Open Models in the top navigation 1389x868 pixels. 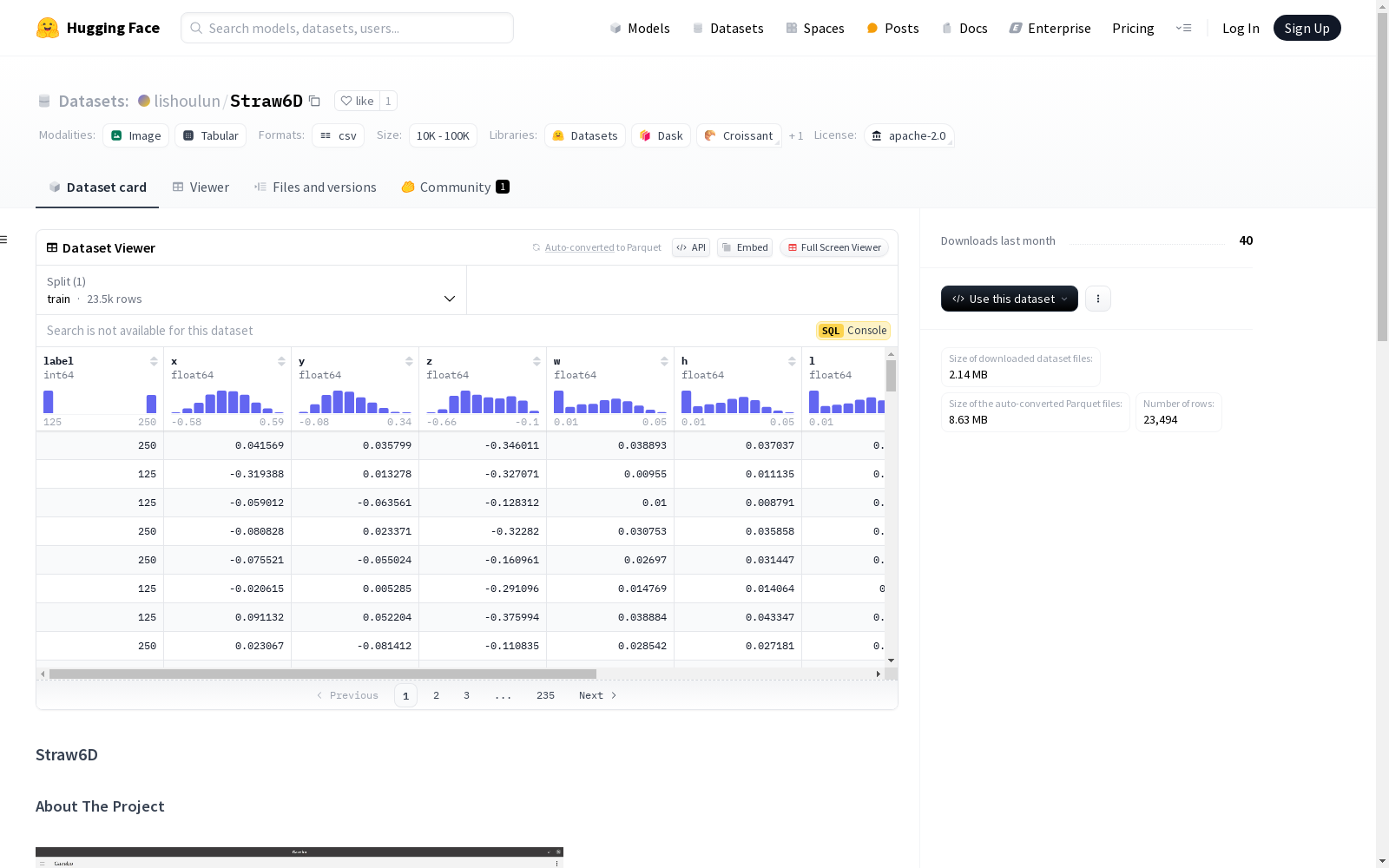tap(640, 28)
